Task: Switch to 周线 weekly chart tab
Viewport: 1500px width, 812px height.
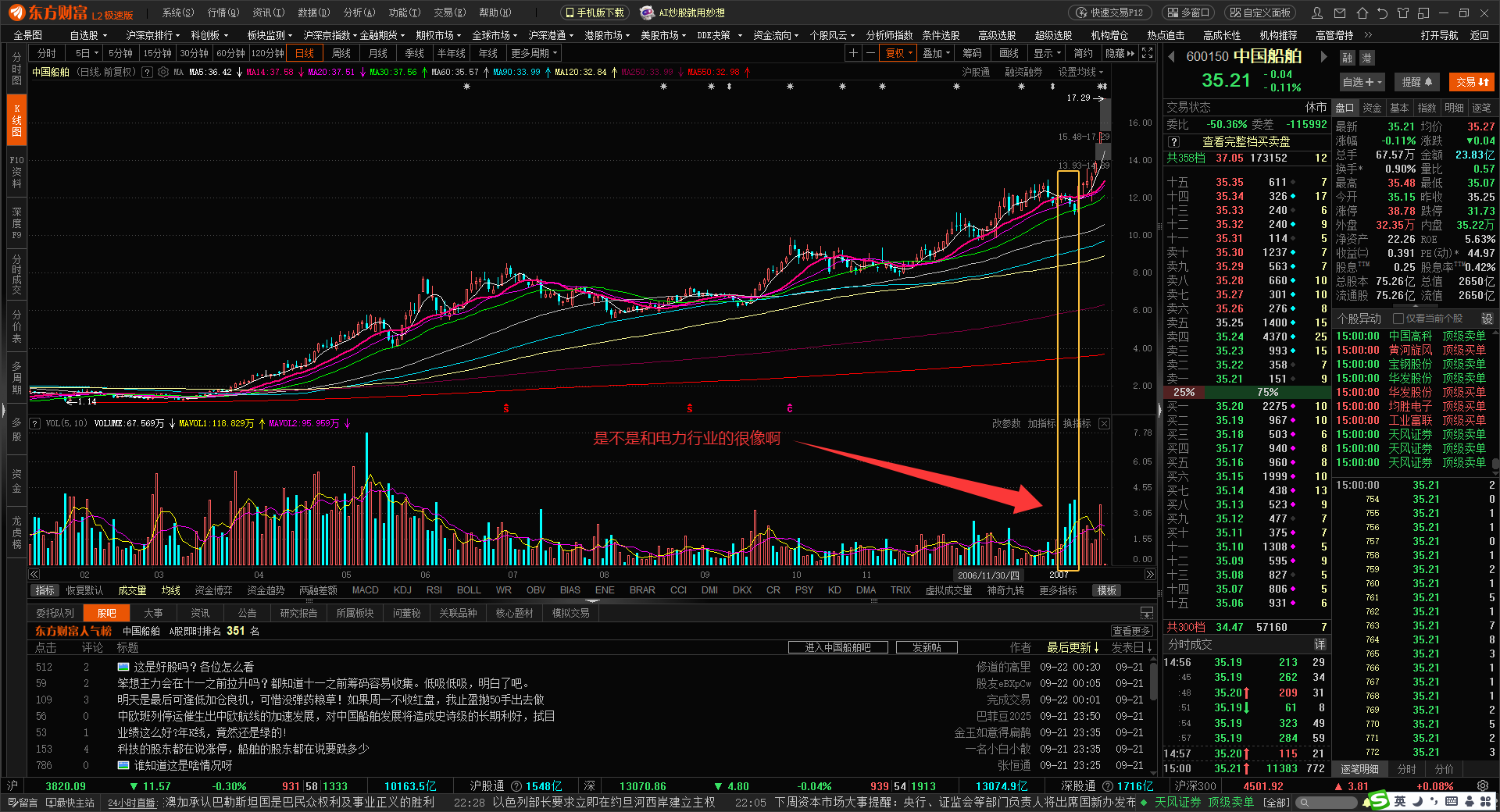Action: point(341,53)
